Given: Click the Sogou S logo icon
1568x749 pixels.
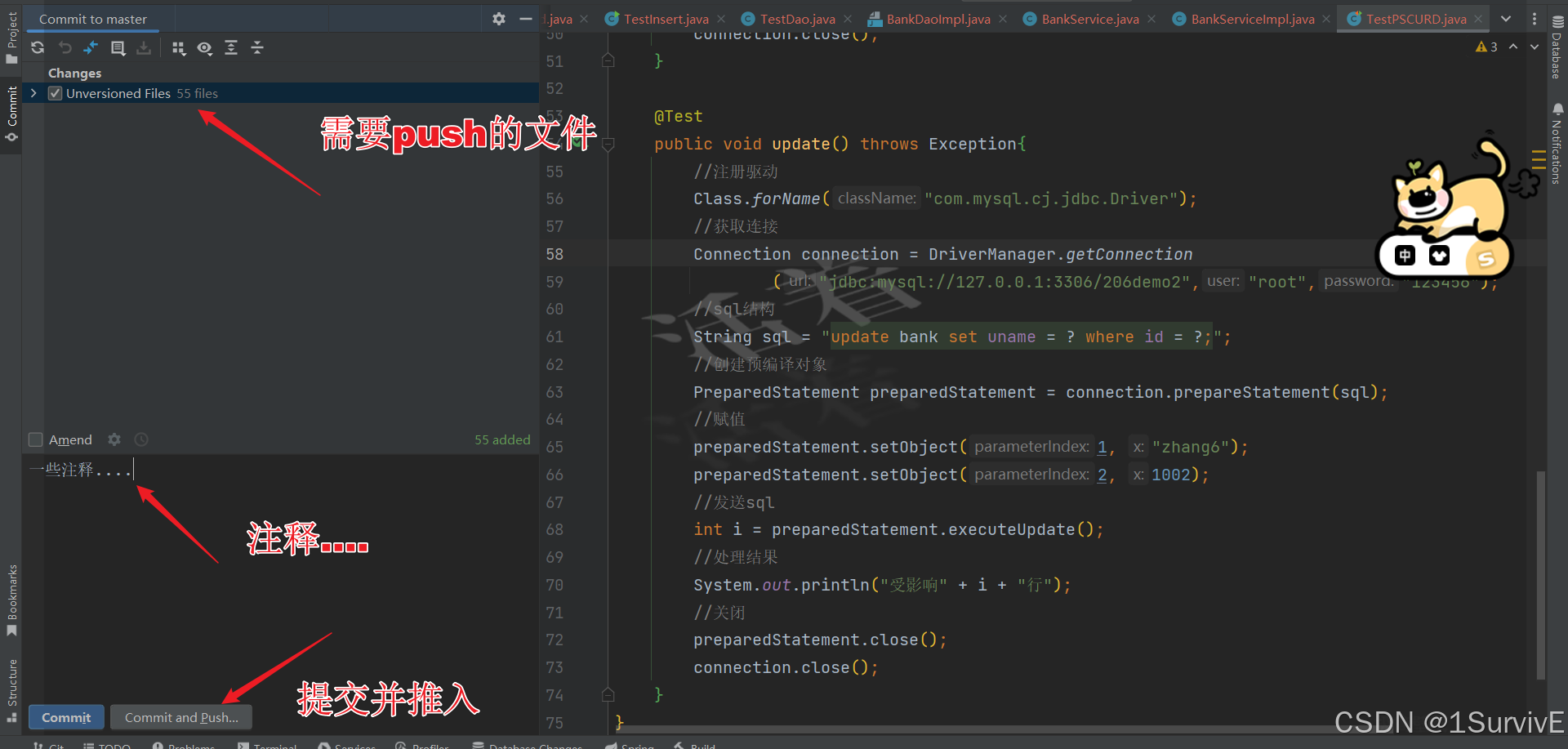Looking at the screenshot, I should 1486,258.
